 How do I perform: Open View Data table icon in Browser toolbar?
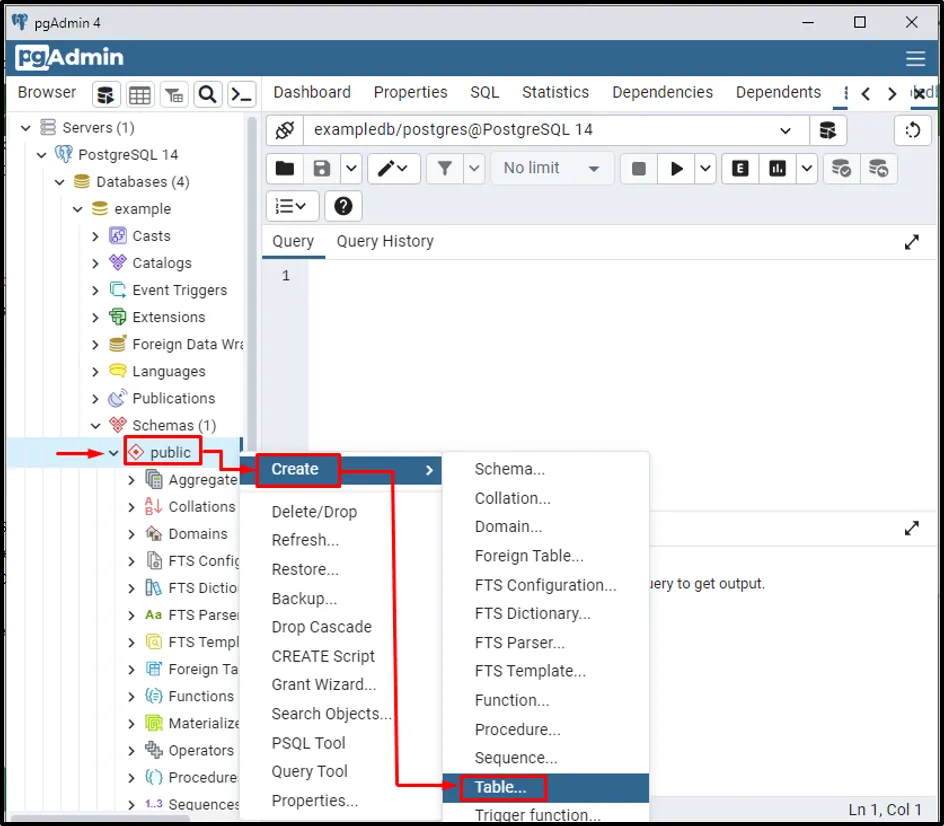click(140, 94)
